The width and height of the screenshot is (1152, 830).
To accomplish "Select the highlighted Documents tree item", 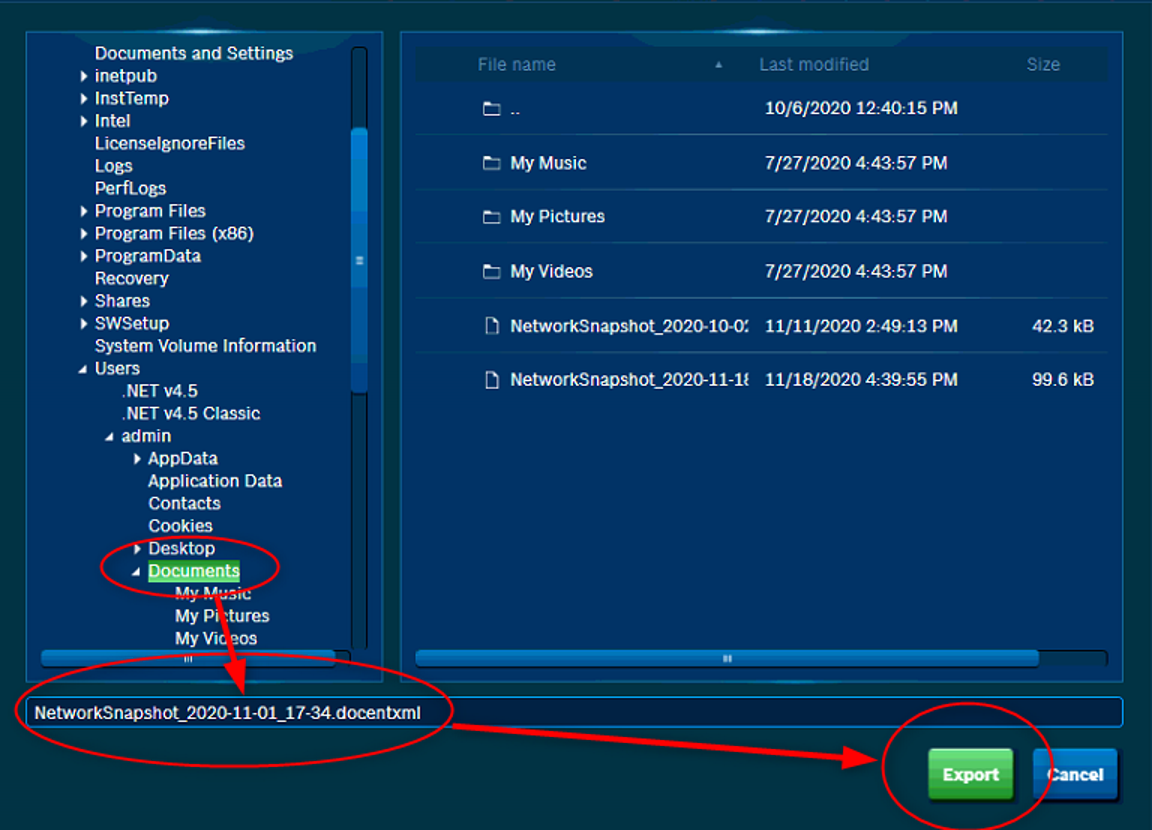I will click(194, 571).
